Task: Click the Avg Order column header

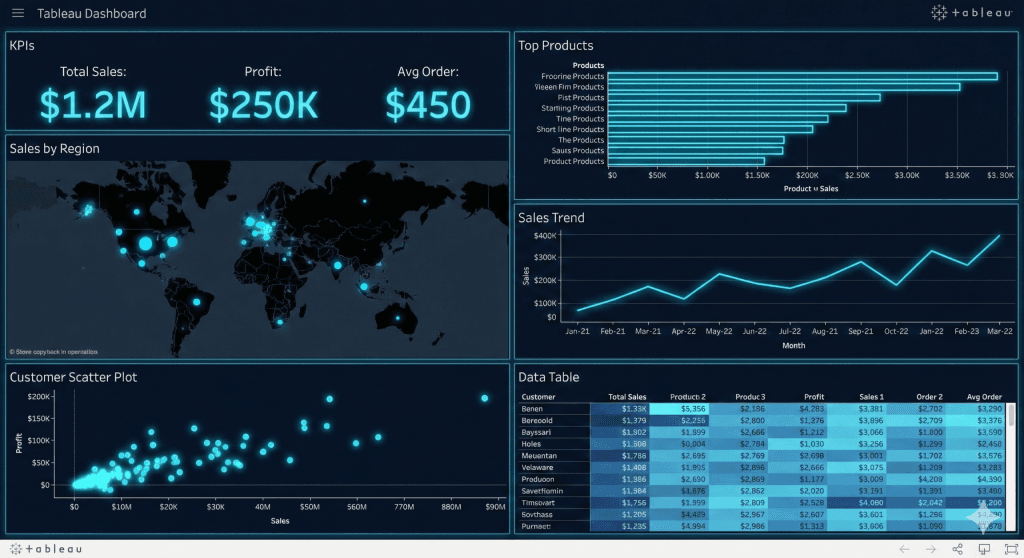Action: (984, 397)
